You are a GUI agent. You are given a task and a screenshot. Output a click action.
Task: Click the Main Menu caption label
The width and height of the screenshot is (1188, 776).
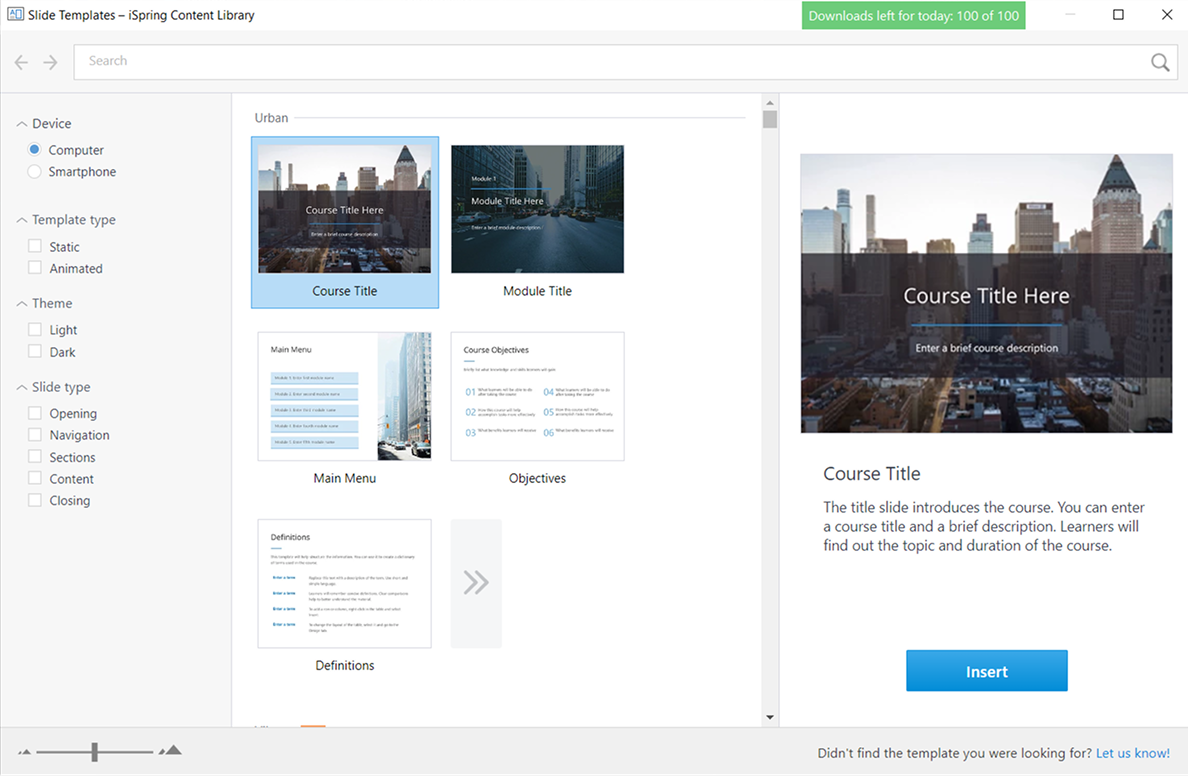[x=345, y=478]
